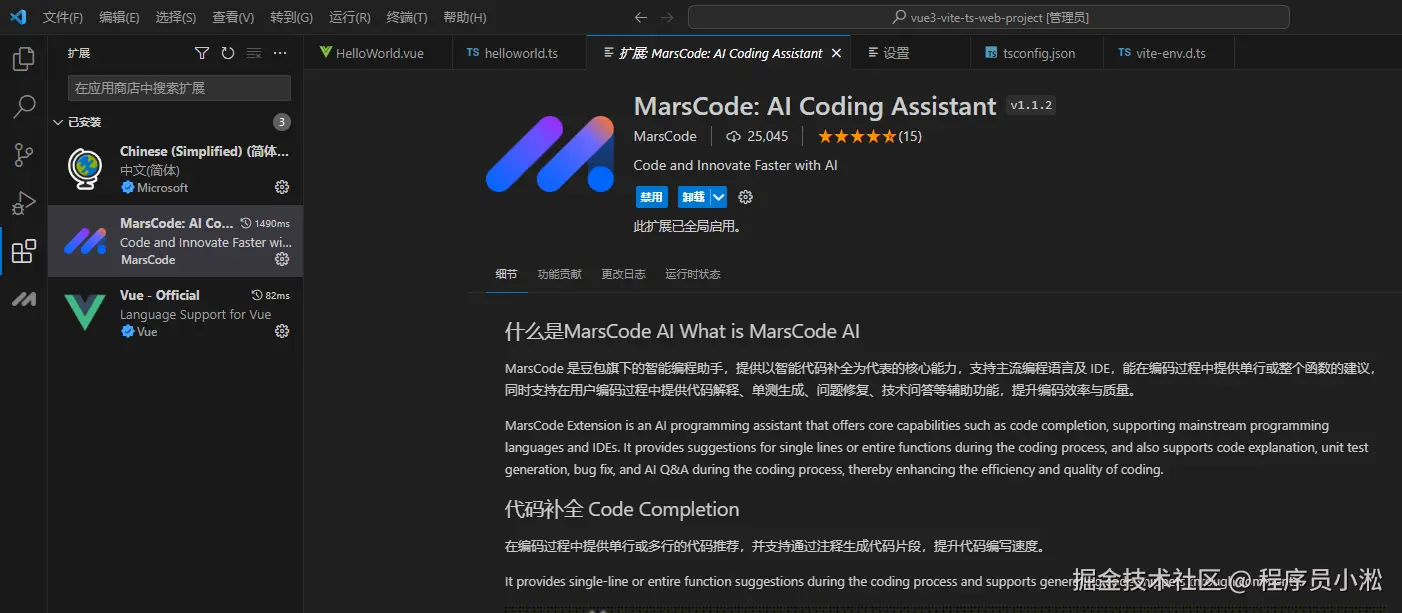Screen dimensions: 1402x613
Task: Open the 转到(G) menu
Action: point(291,18)
